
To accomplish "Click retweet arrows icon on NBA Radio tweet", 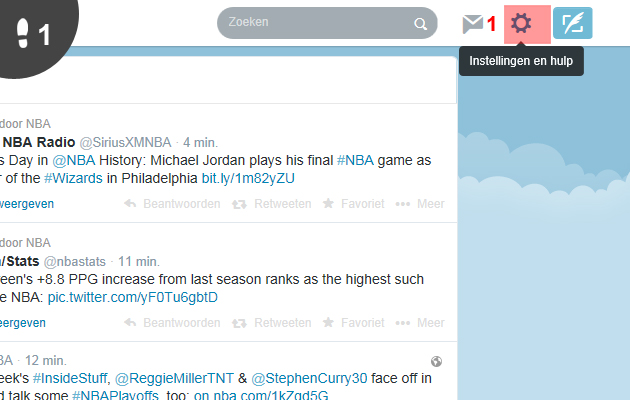I will click(239, 204).
